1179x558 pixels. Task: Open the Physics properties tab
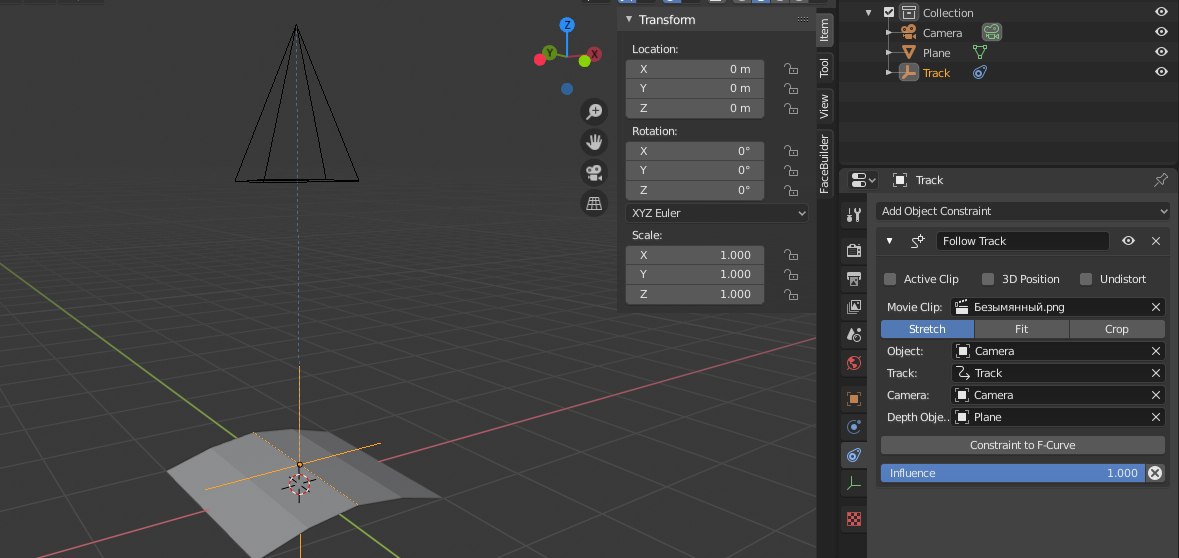point(853,427)
